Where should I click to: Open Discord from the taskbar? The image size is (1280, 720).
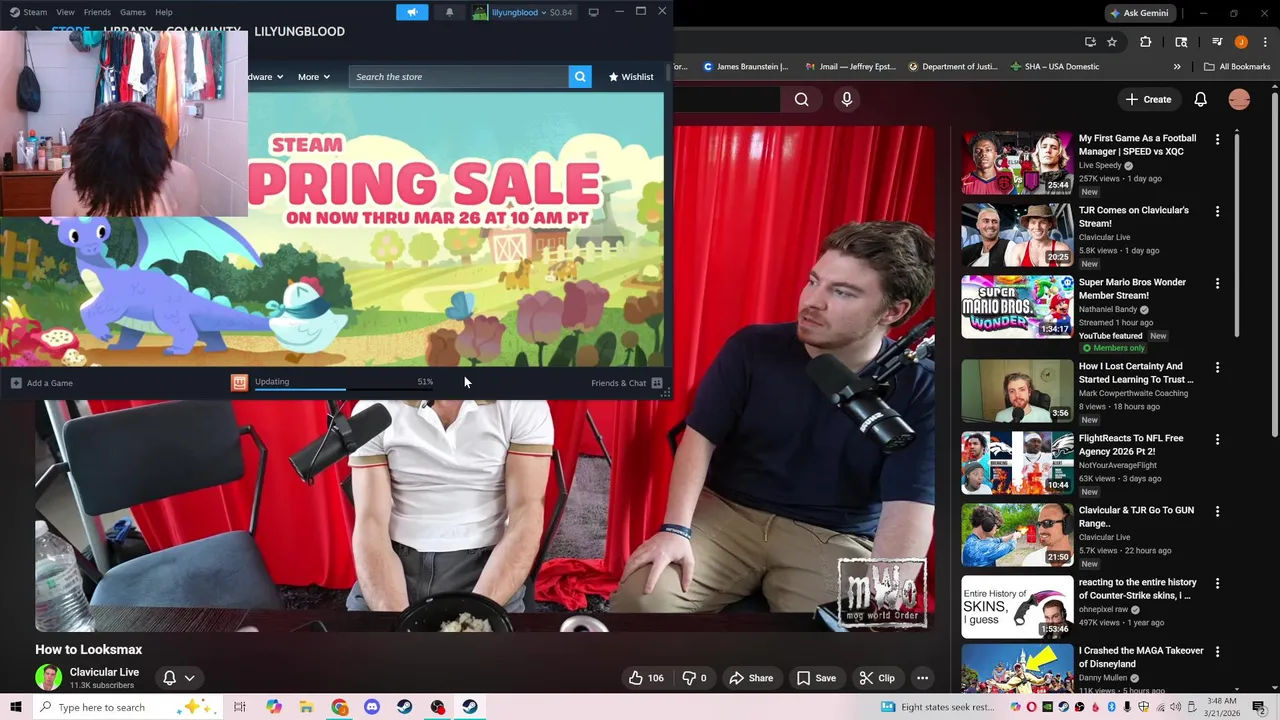pos(372,707)
